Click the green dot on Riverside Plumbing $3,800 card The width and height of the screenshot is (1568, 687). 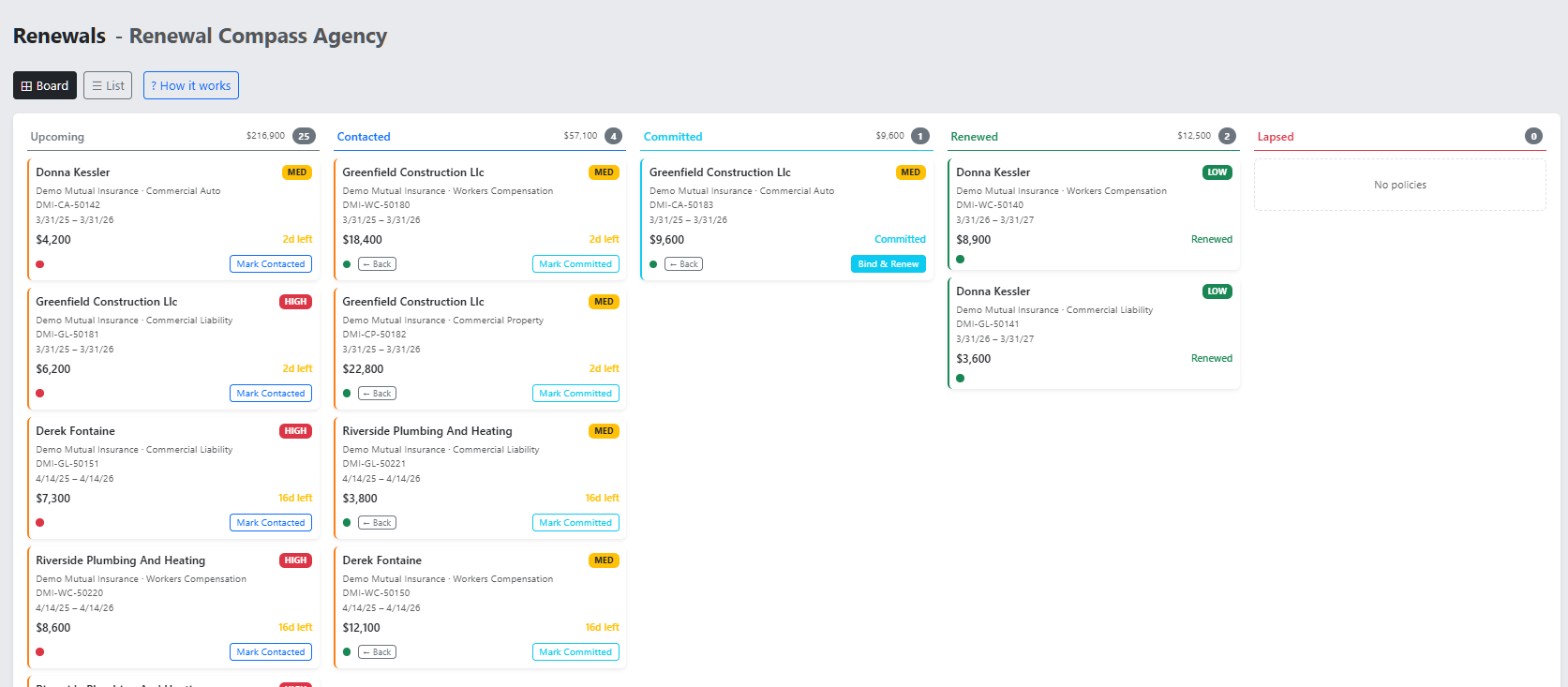pos(347,523)
